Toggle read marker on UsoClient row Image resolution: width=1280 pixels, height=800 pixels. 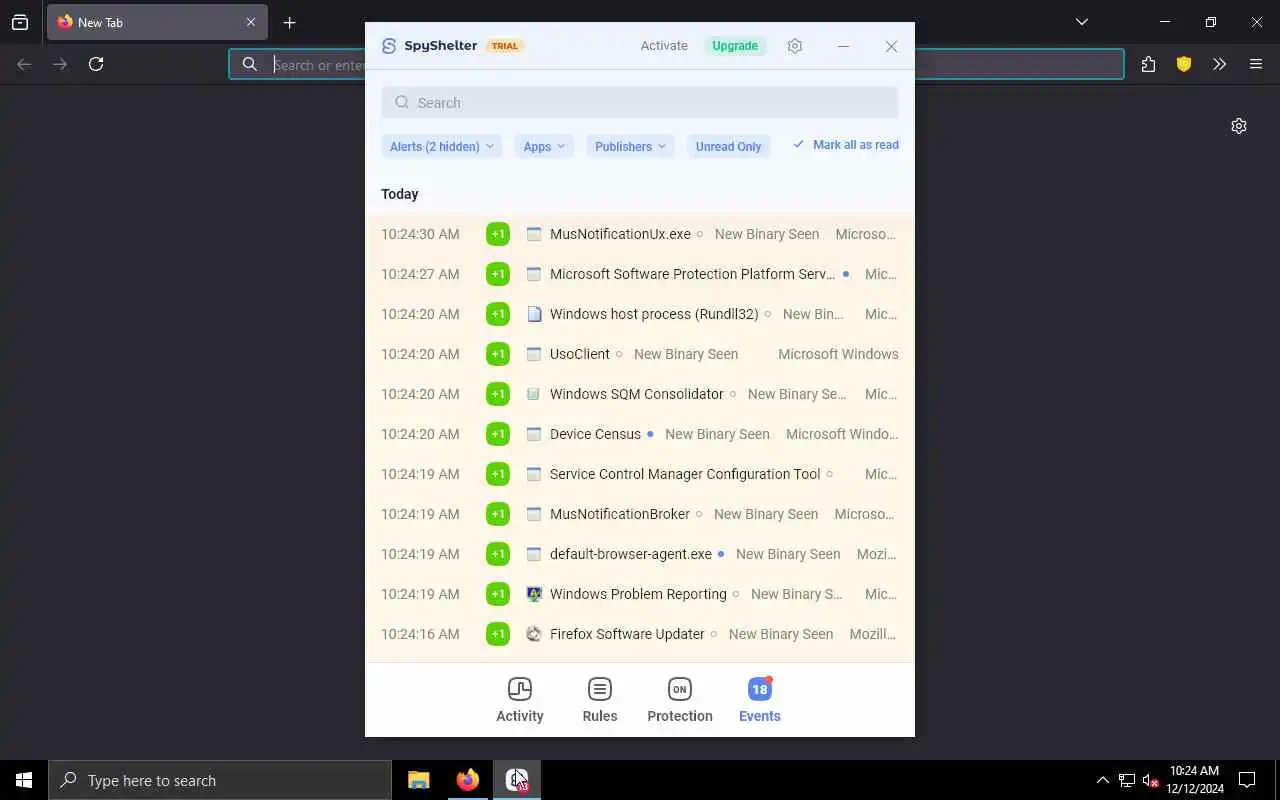coord(619,354)
